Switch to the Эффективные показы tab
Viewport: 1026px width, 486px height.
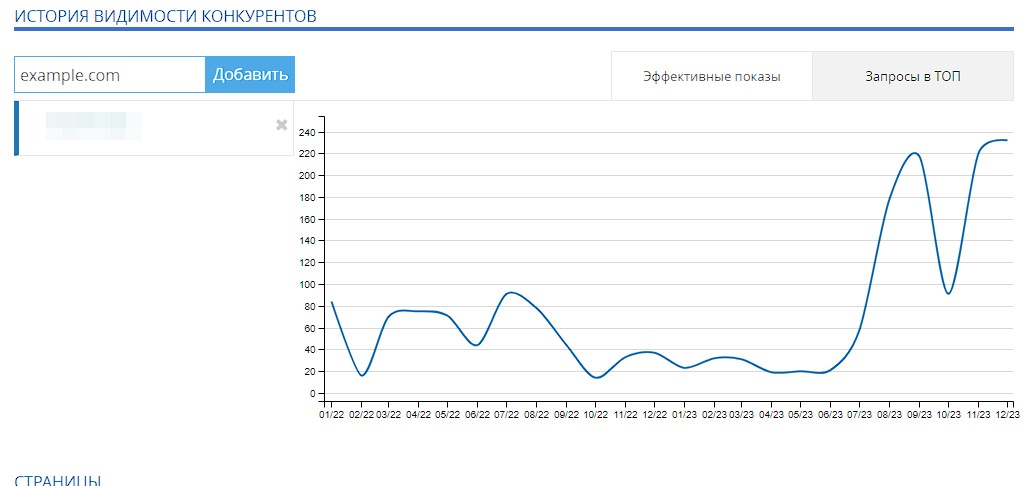tap(712, 77)
